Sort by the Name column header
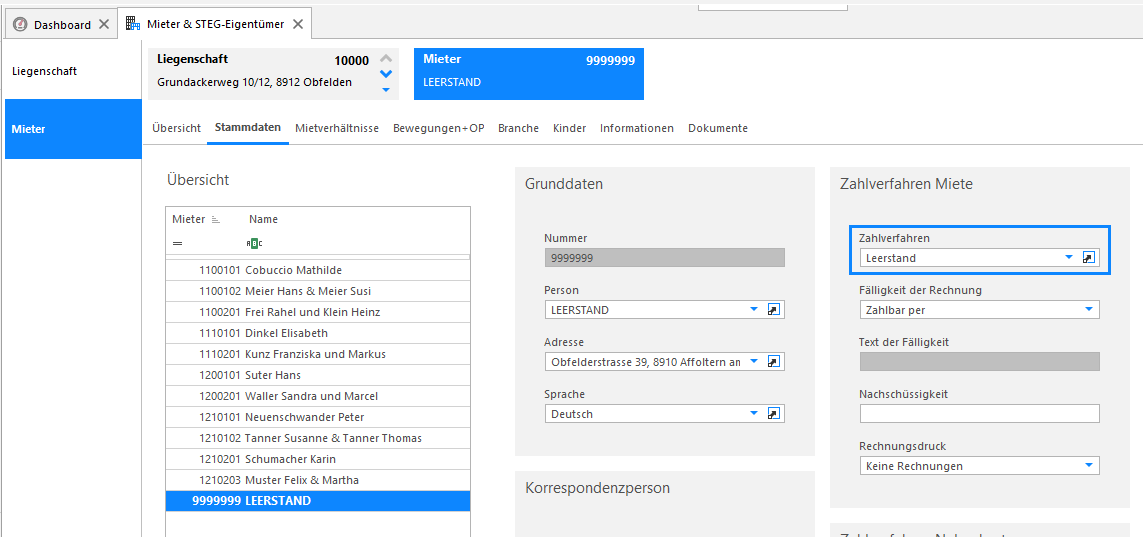The image size is (1143, 537). (x=263, y=219)
